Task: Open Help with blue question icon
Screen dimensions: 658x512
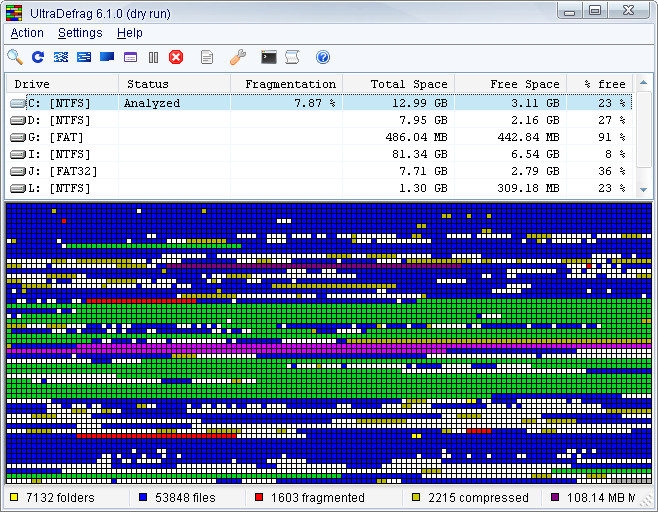Action: click(x=323, y=57)
